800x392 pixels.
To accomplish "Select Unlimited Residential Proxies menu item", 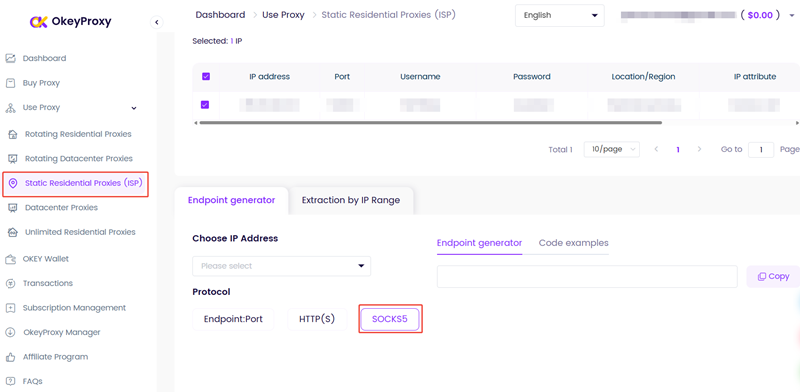I will (80, 232).
